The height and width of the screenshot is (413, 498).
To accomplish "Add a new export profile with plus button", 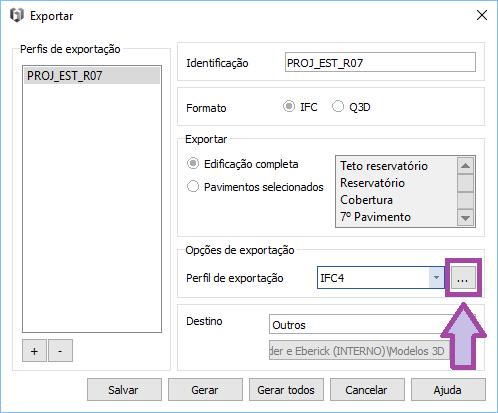I will tap(34, 351).
